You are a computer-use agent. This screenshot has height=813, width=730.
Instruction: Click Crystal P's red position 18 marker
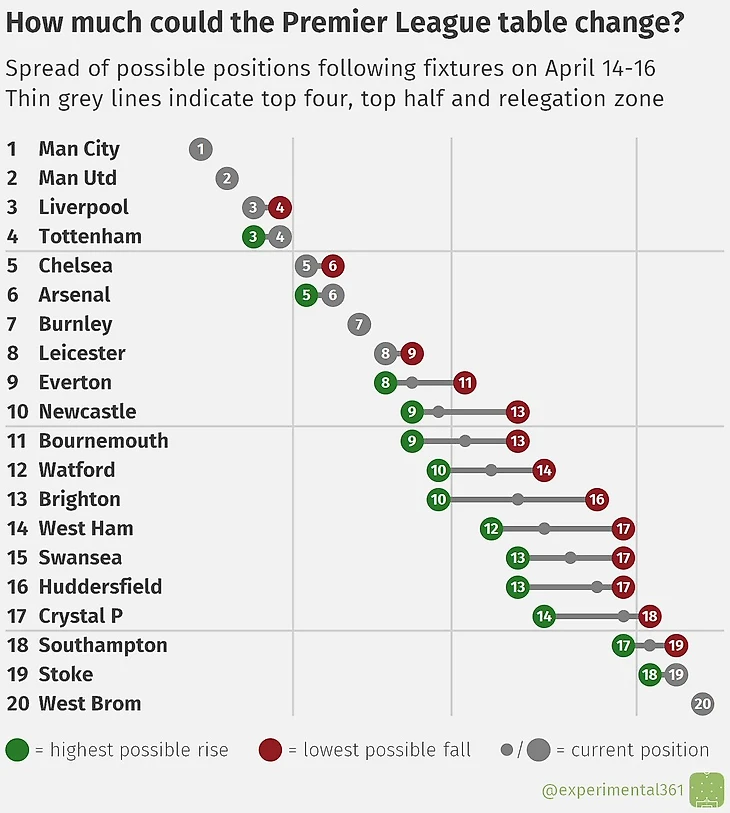point(650,616)
